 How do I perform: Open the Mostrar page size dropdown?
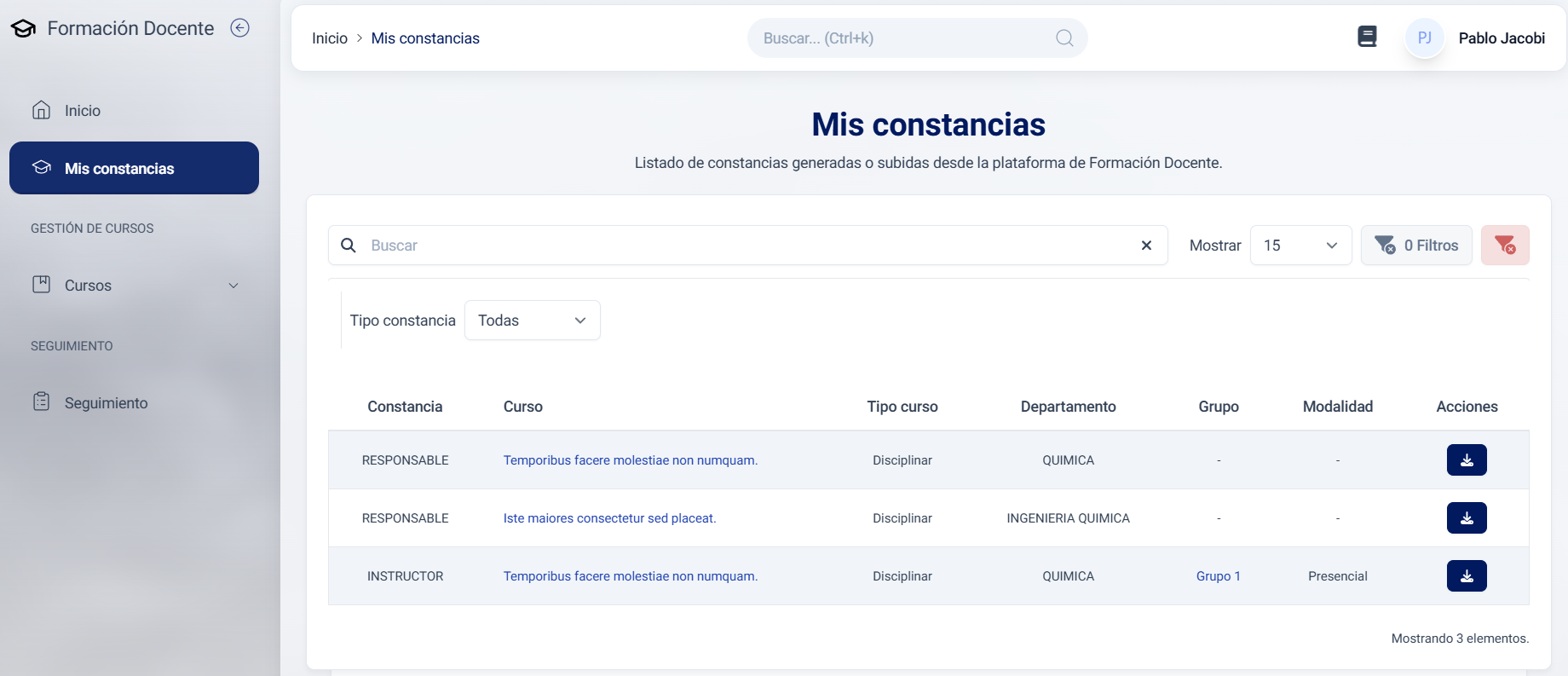pyautogui.click(x=1300, y=246)
